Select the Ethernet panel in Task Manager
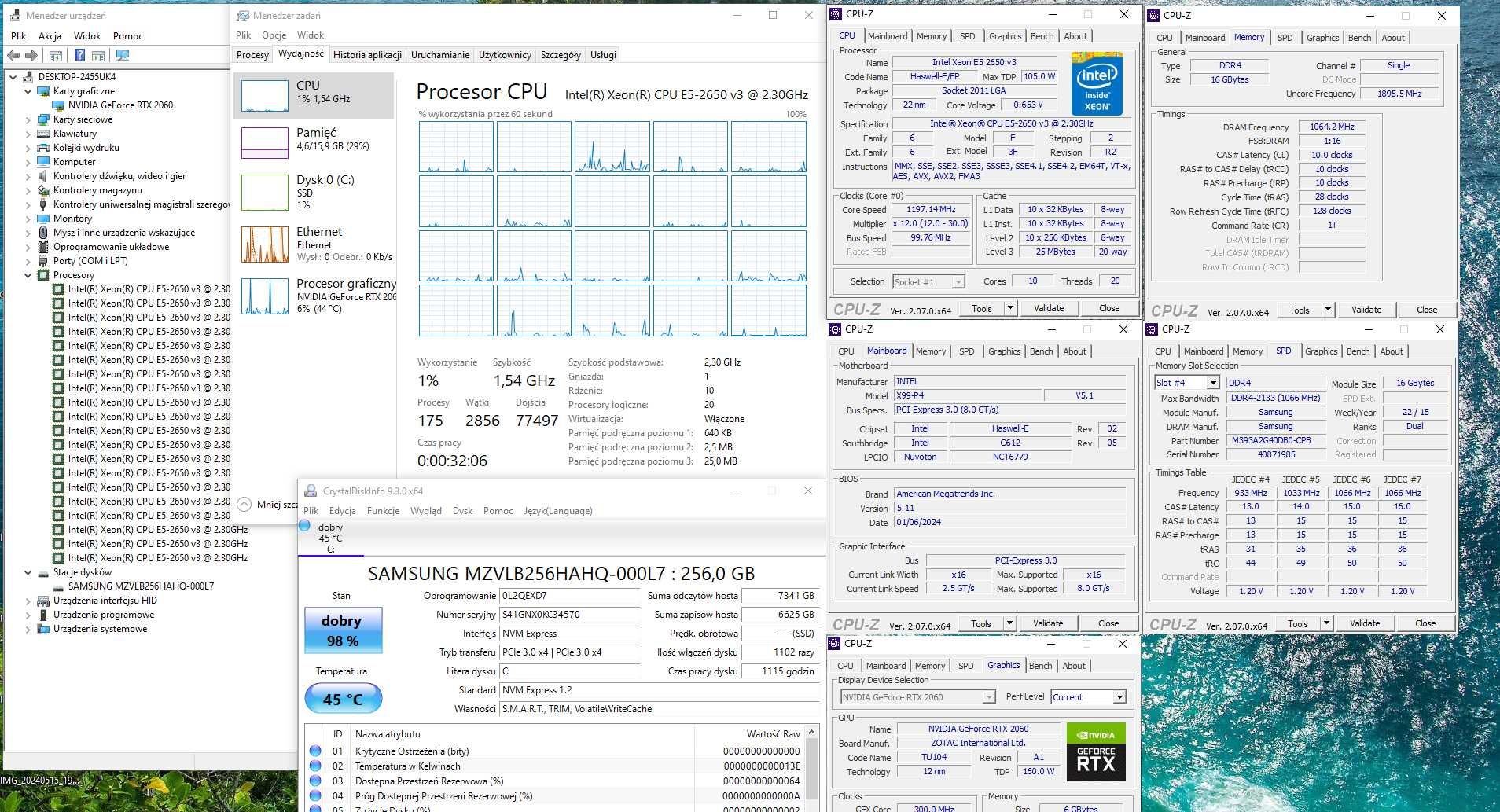Image resolution: width=1500 pixels, height=812 pixels. coord(314,244)
